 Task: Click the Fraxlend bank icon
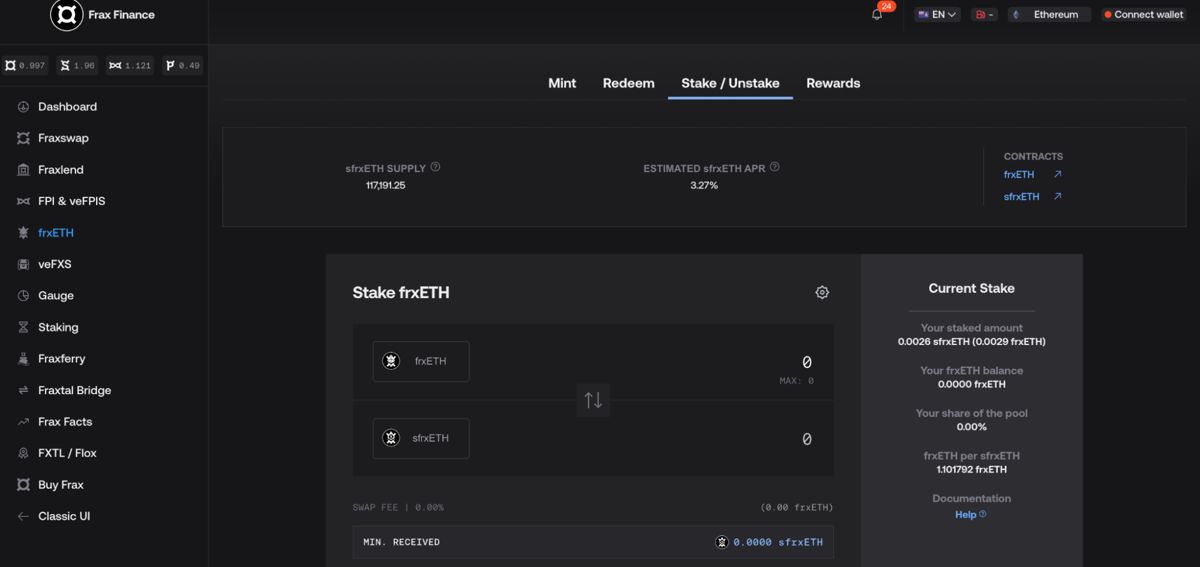pos(23,170)
